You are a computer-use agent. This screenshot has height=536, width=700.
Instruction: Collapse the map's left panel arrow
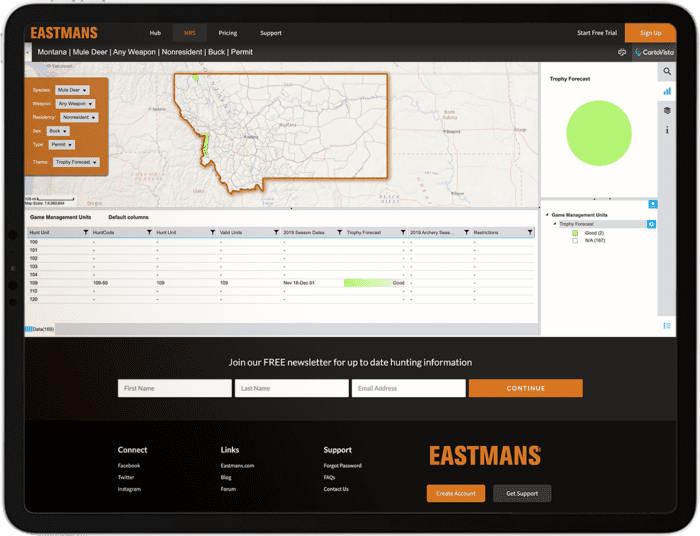click(28, 52)
